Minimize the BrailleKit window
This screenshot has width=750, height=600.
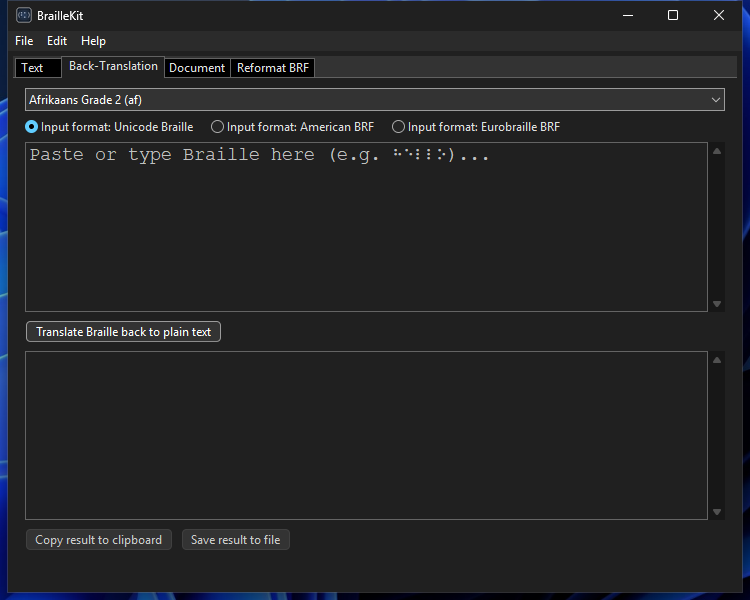pyautogui.click(x=628, y=15)
